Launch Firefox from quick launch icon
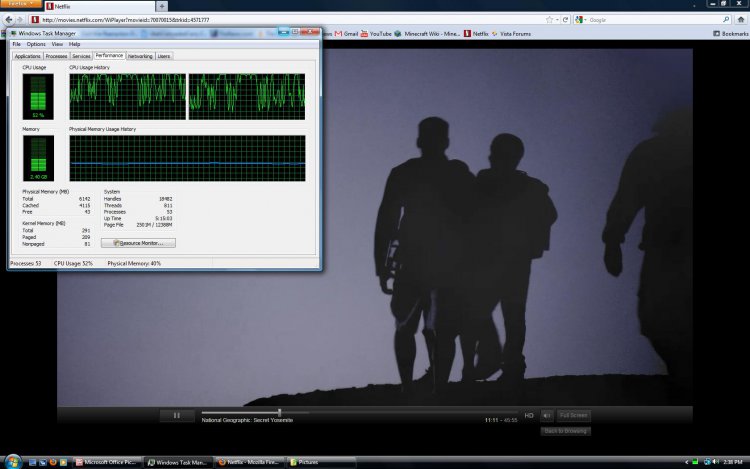Screen dimensions: 750x469 [x=53, y=462]
